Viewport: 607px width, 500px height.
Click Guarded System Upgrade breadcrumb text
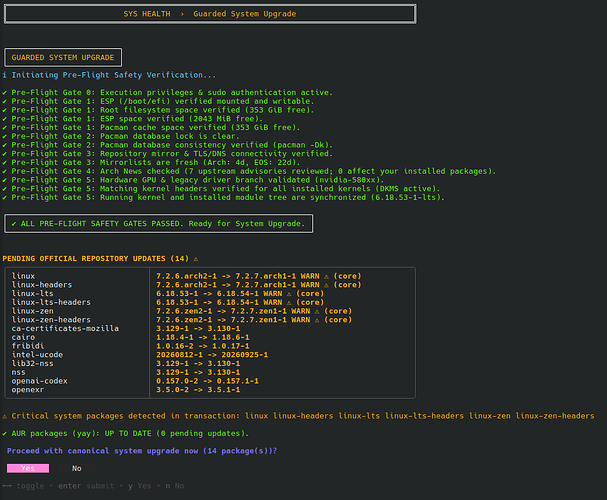coord(245,14)
